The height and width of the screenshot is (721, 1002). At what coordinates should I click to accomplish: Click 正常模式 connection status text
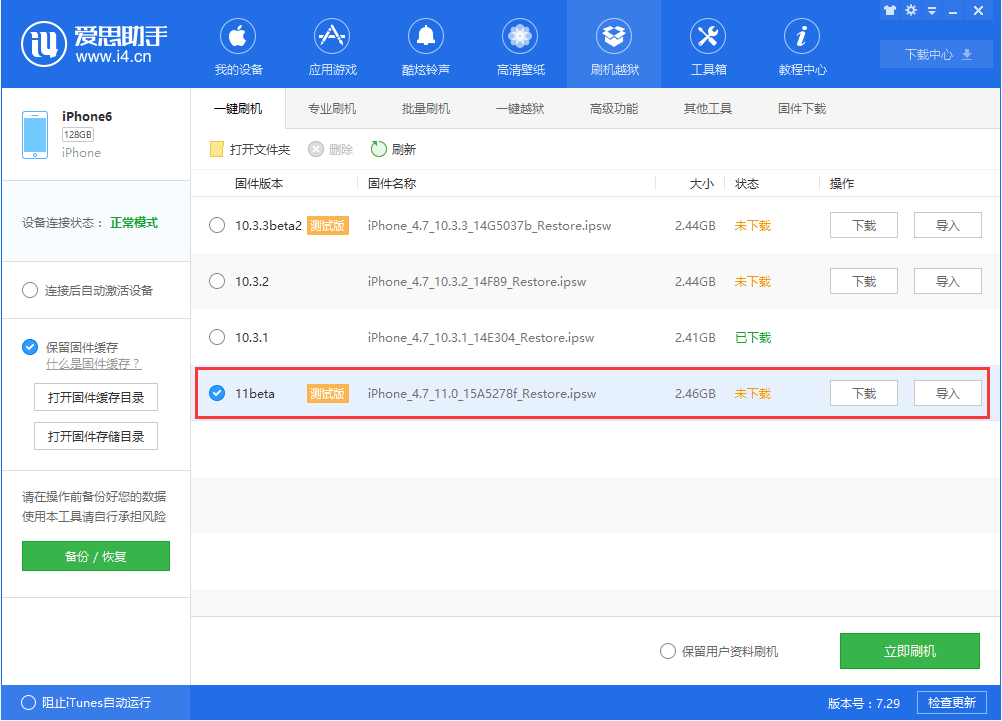pos(134,222)
